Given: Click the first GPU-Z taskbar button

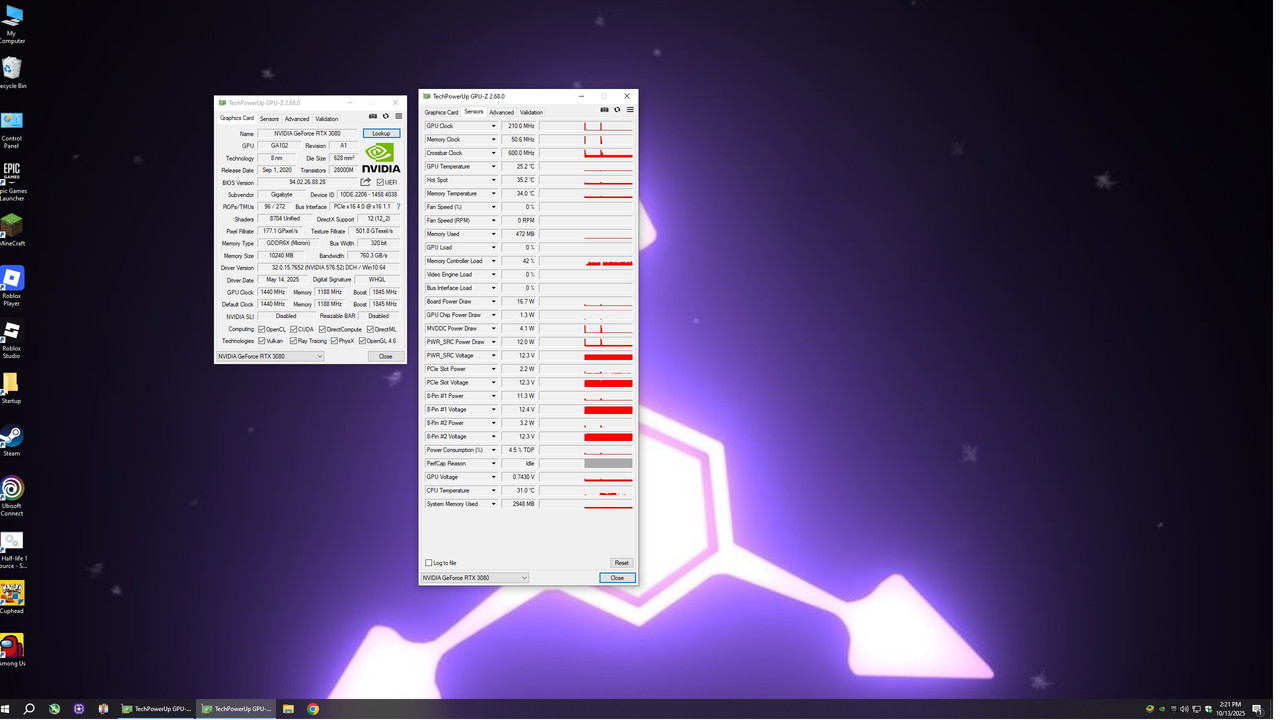Looking at the screenshot, I should pyautogui.click(x=156, y=709).
